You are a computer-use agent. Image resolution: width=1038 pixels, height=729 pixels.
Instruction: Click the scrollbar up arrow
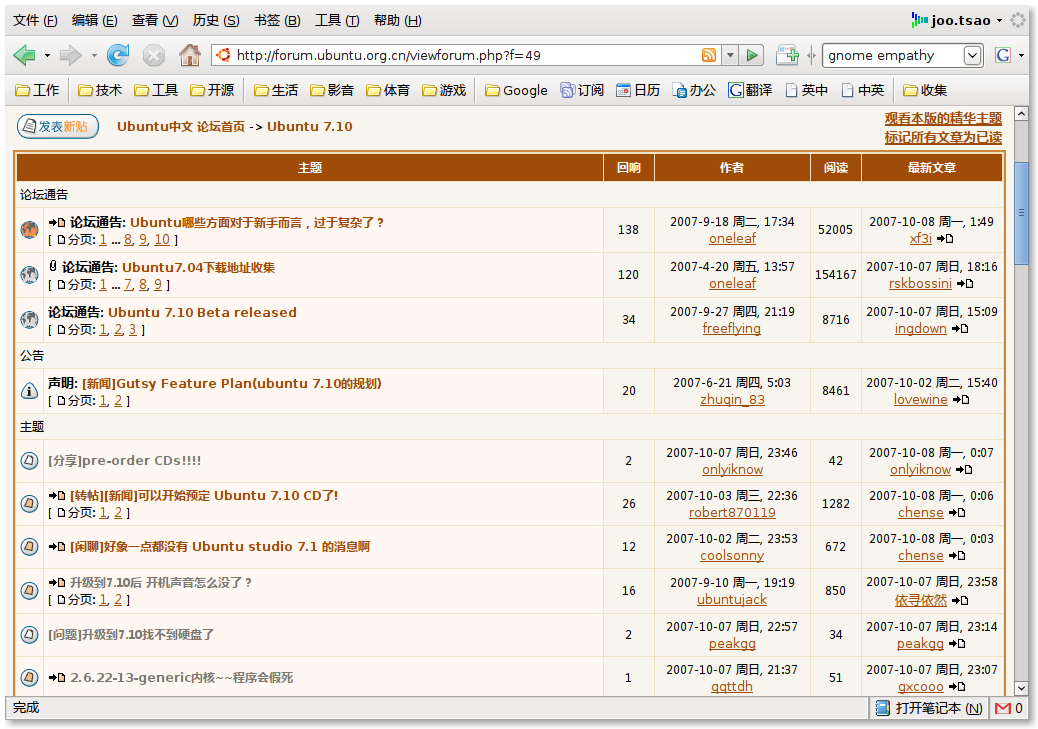pos(1021,114)
